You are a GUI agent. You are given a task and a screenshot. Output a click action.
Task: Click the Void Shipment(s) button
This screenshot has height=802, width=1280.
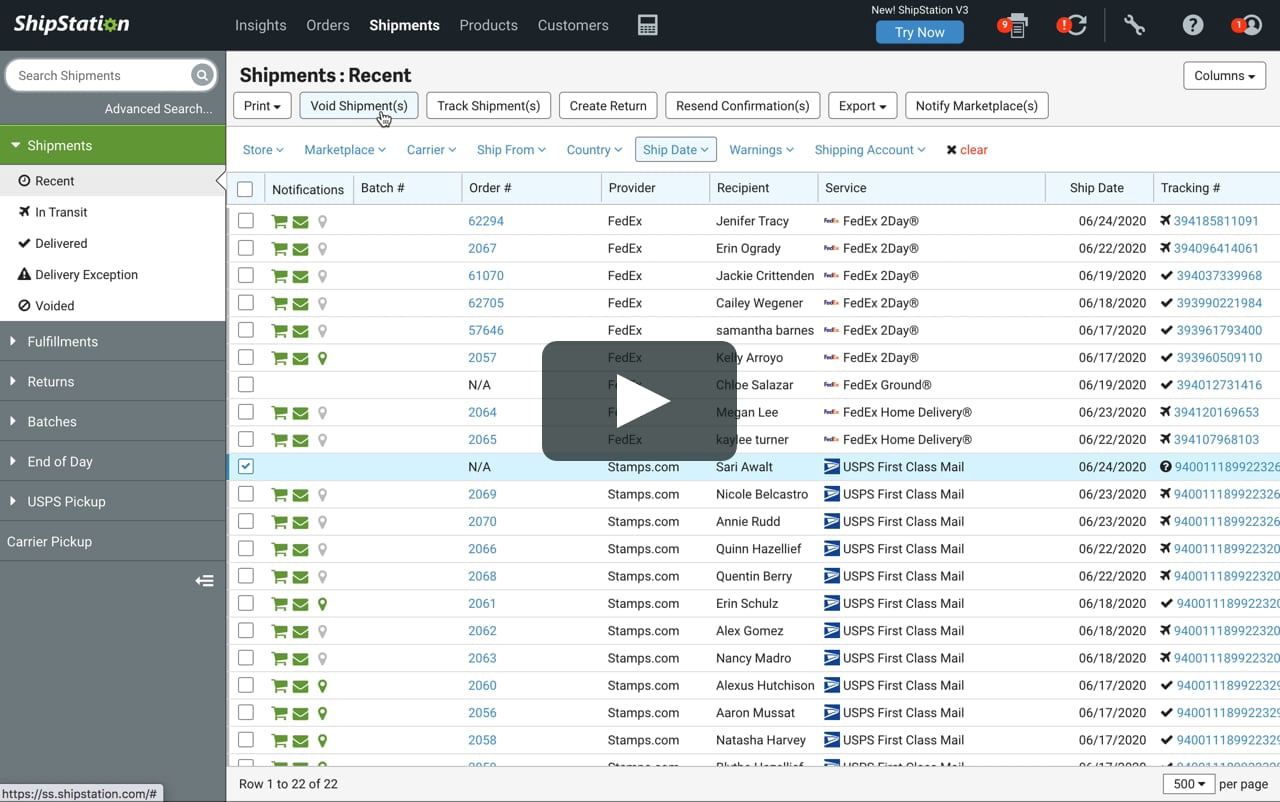pos(359,106)
